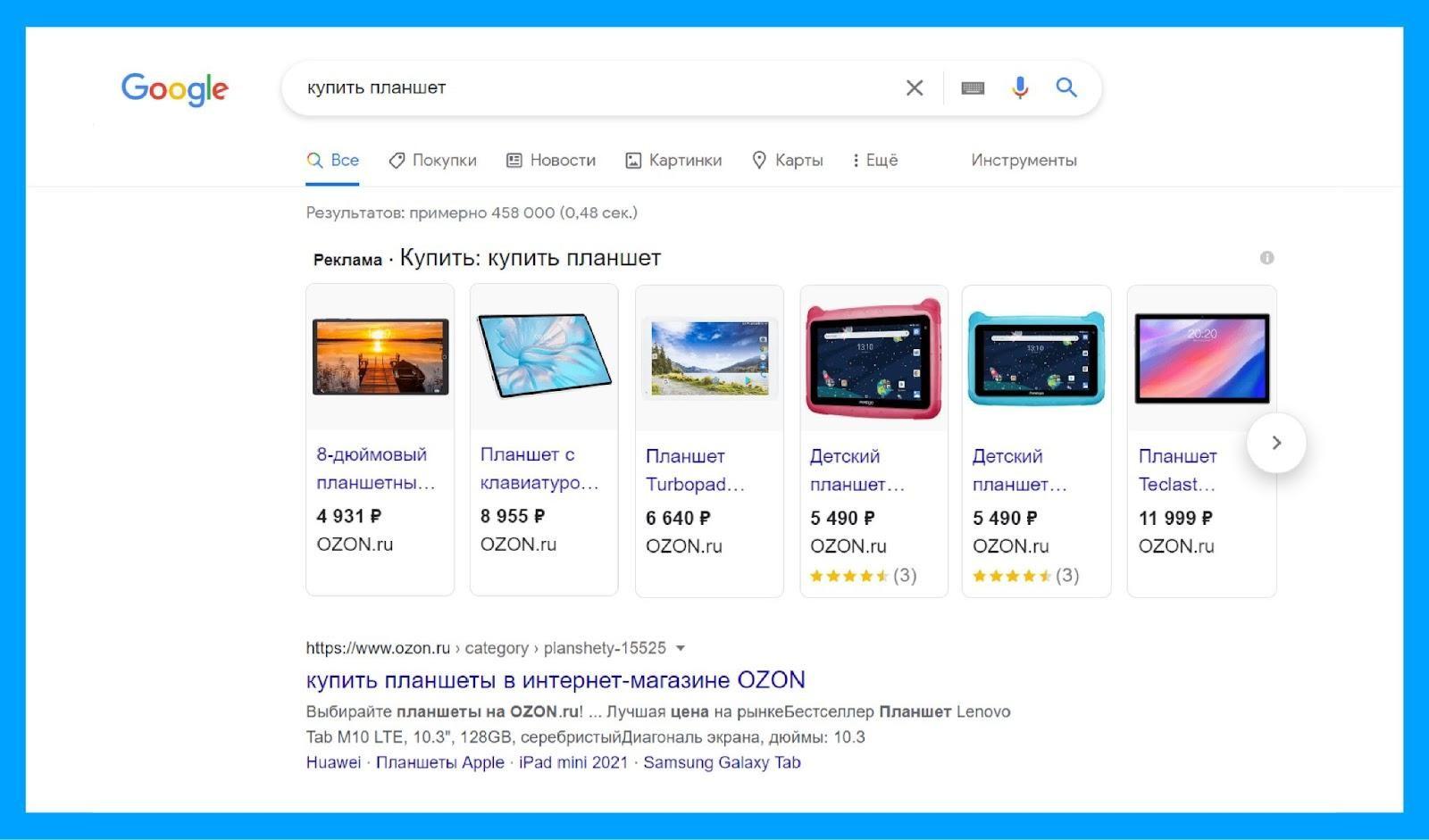The width and height of the screenshot is (1429, 840).
Task: Click into the search input field
Action: 589,87
